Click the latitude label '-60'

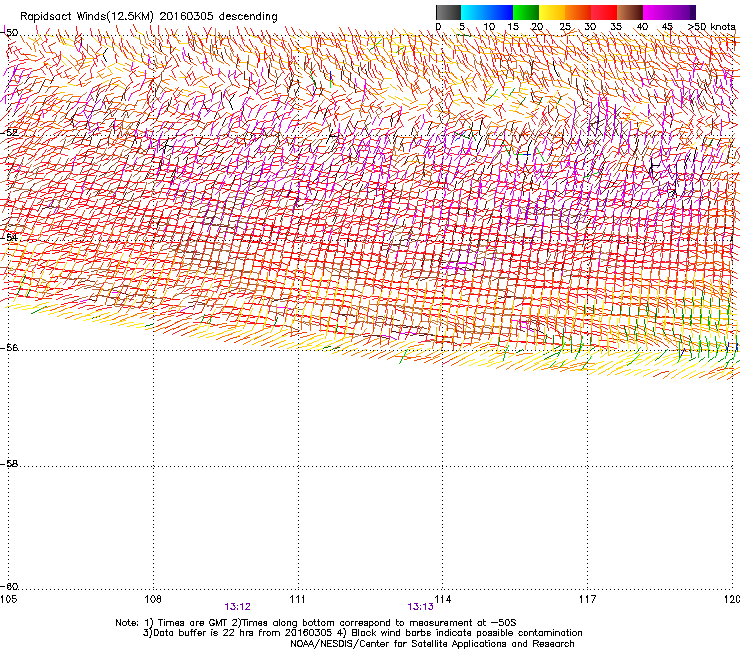pos(9,586)
